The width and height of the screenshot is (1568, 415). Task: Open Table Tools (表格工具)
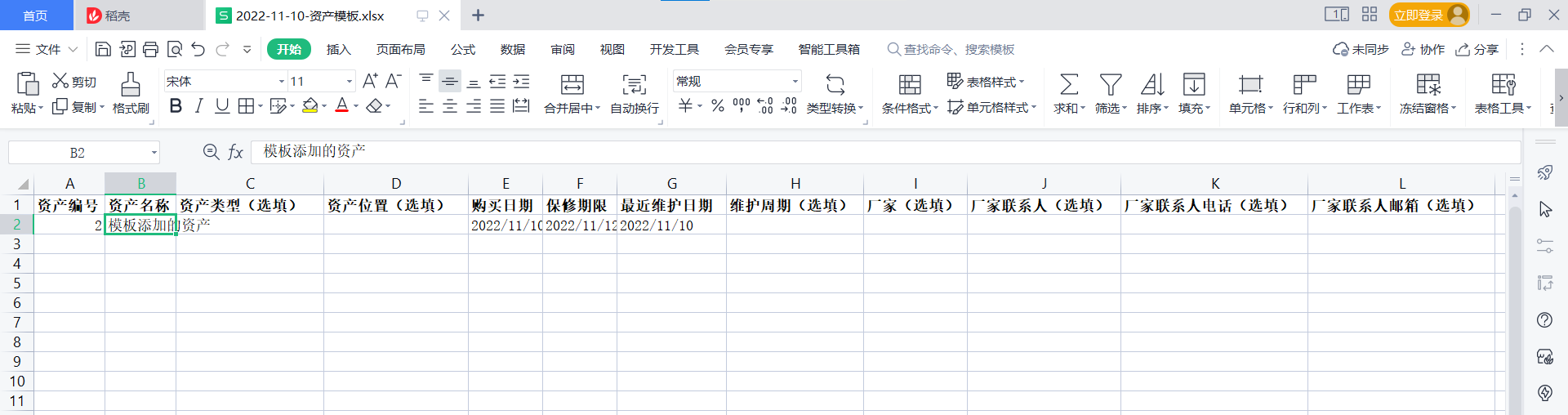(1503, 94)
